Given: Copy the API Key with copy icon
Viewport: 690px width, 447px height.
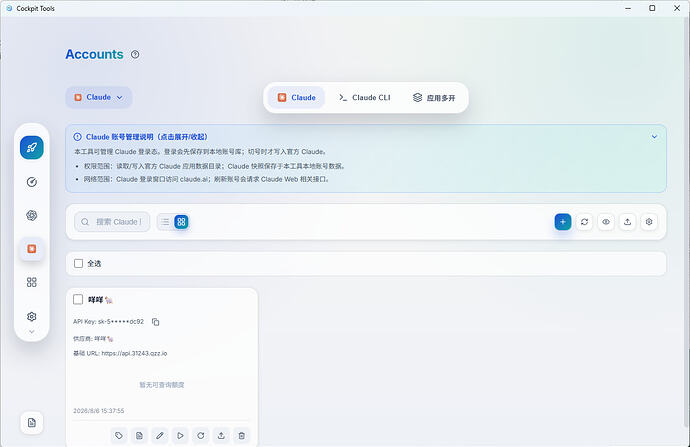Looking at the screenshot, I should point(155,322).
